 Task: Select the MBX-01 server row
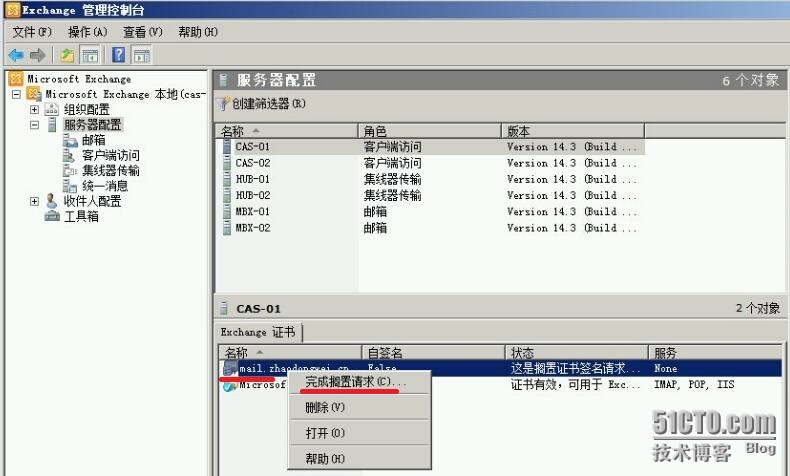click(431, 211)
